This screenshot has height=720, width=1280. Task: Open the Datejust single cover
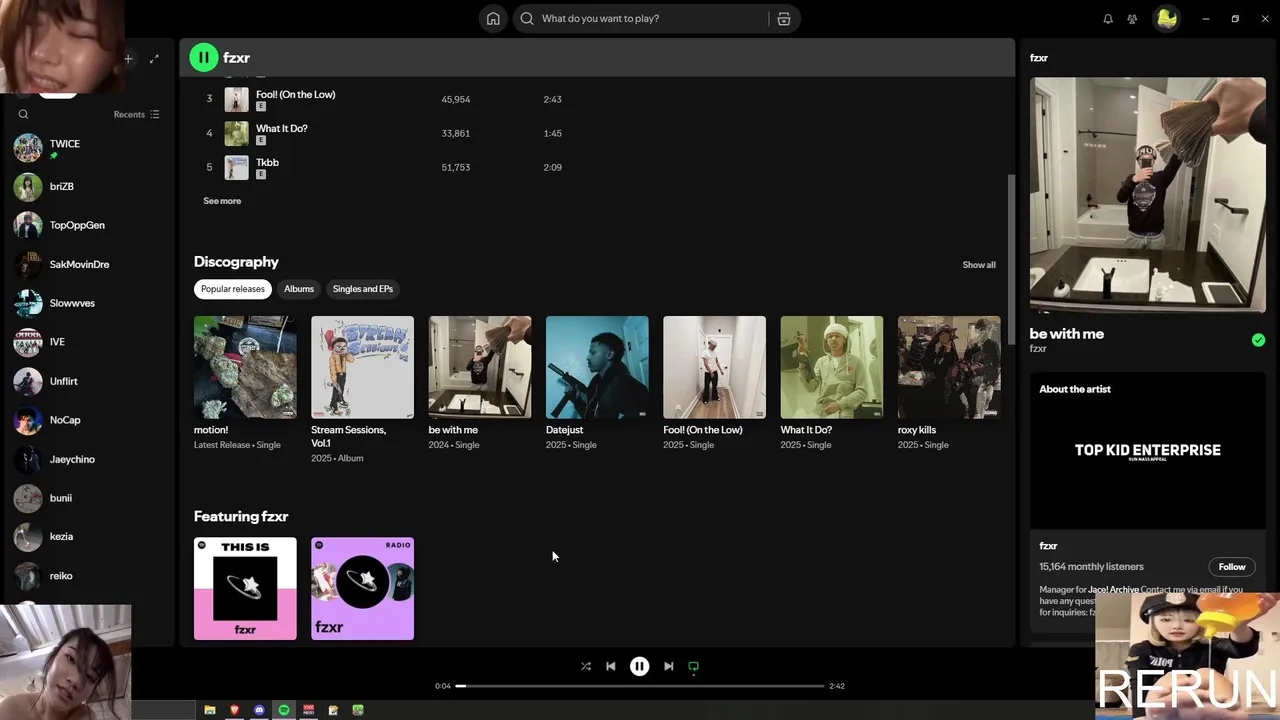(x=597, y=367)
